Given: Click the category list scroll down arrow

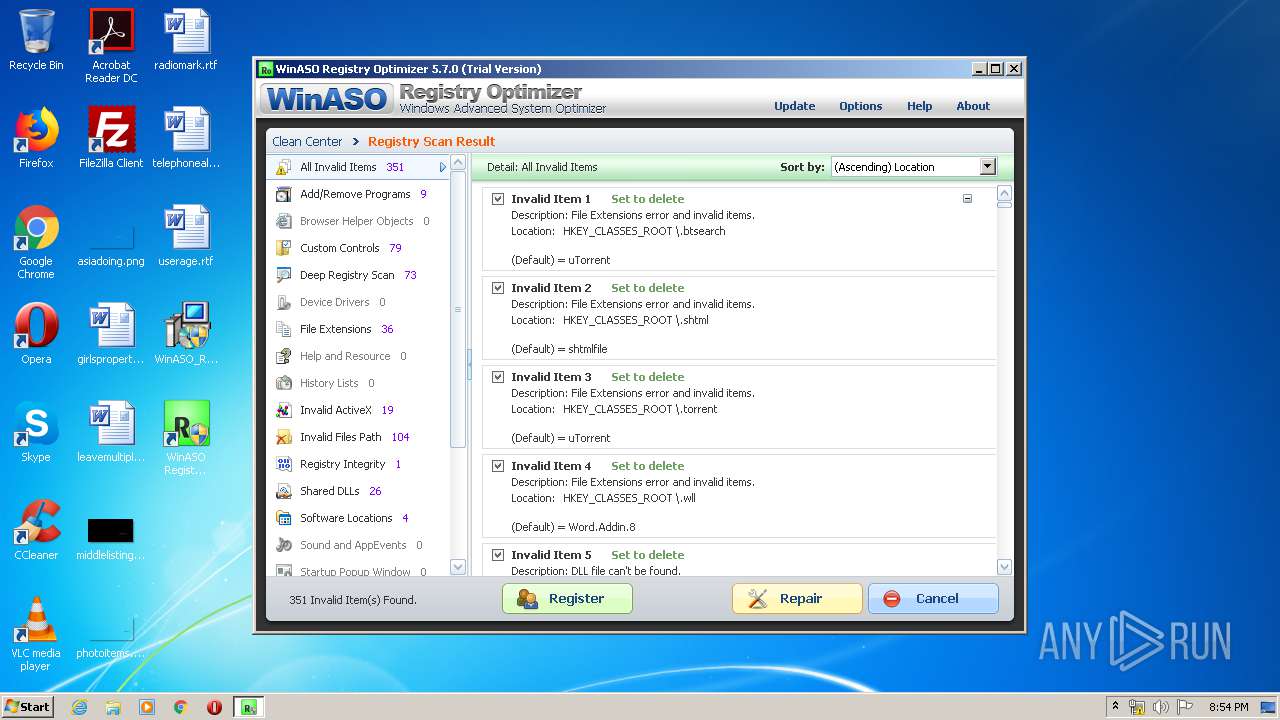Looking at the screenshot, I should tap(458, 567).
